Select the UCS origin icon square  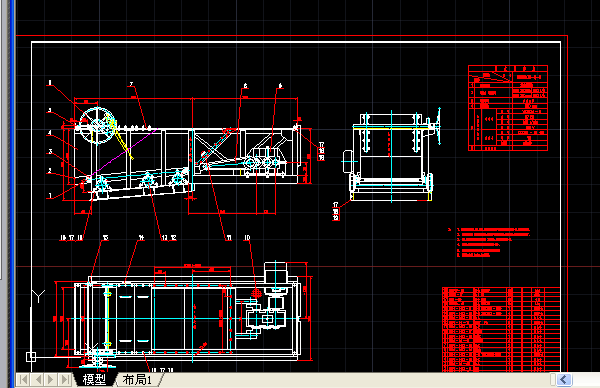(31, 357)
